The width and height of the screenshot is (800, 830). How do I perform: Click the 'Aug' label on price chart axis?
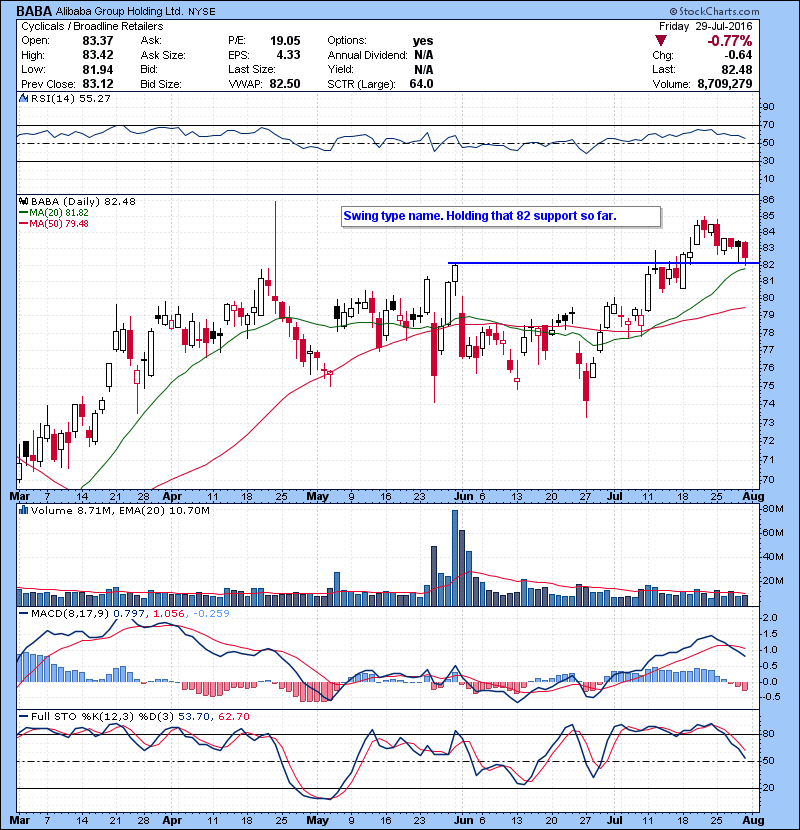pos(753,497)
